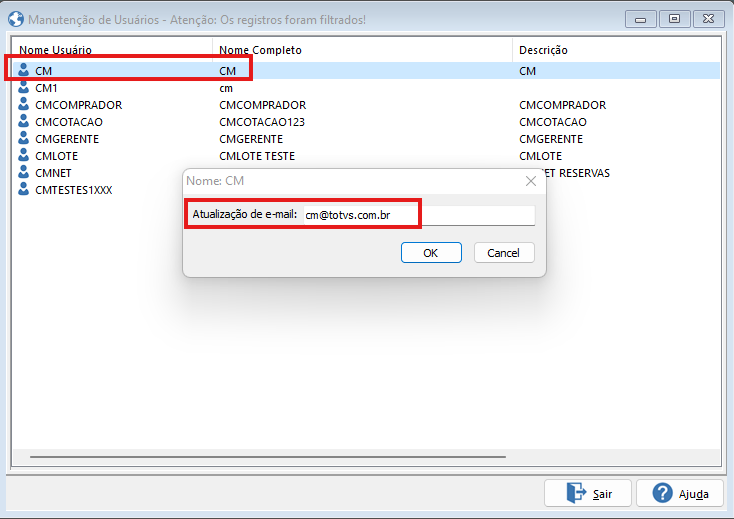Viewport: 734px width, 519px height.
Task: Maximize the Manutenção de Usuários window
Action: (x=675, y=19)
